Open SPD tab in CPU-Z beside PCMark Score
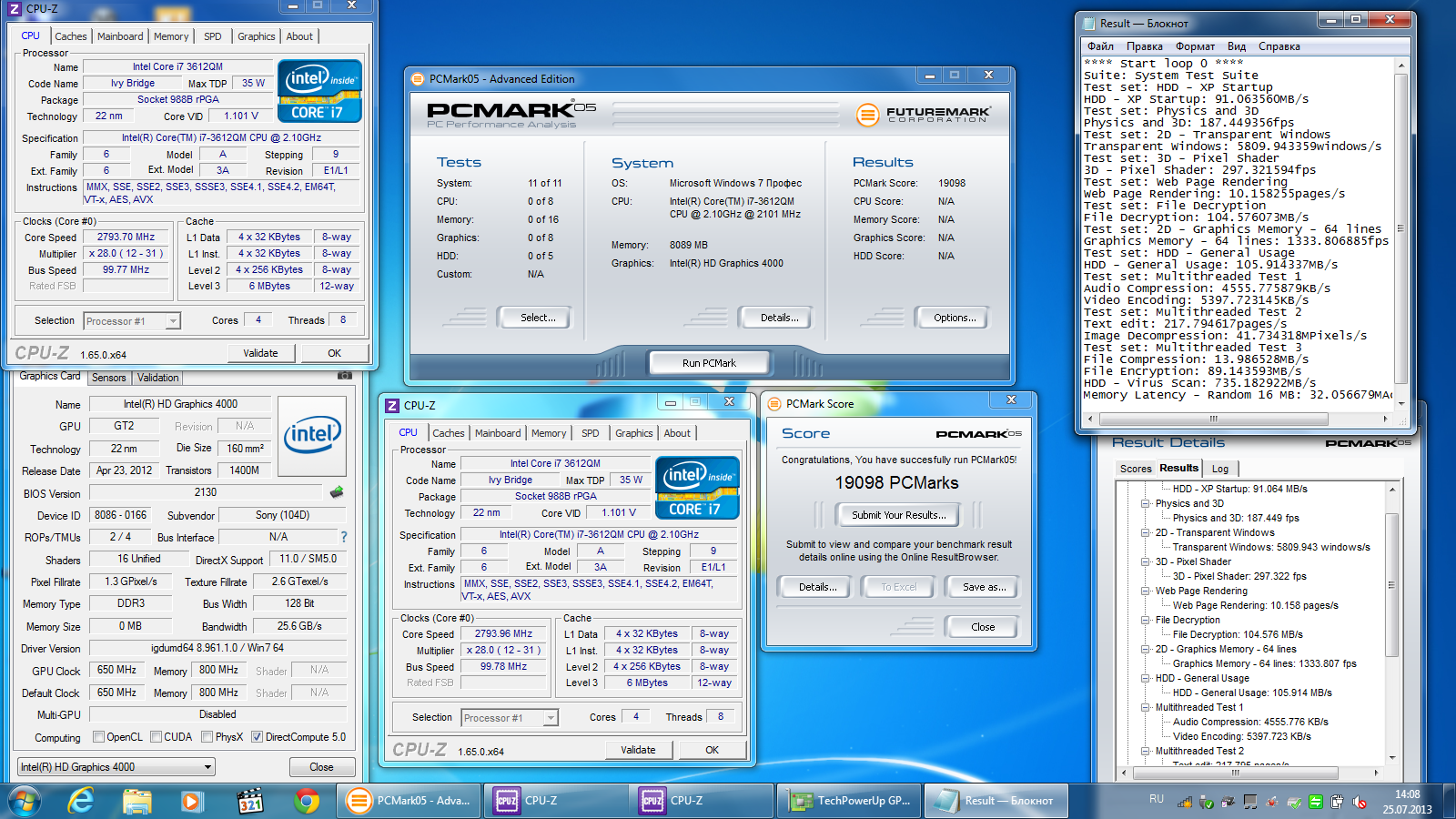This screenshot has height=819, width=1456. [591, 433]
